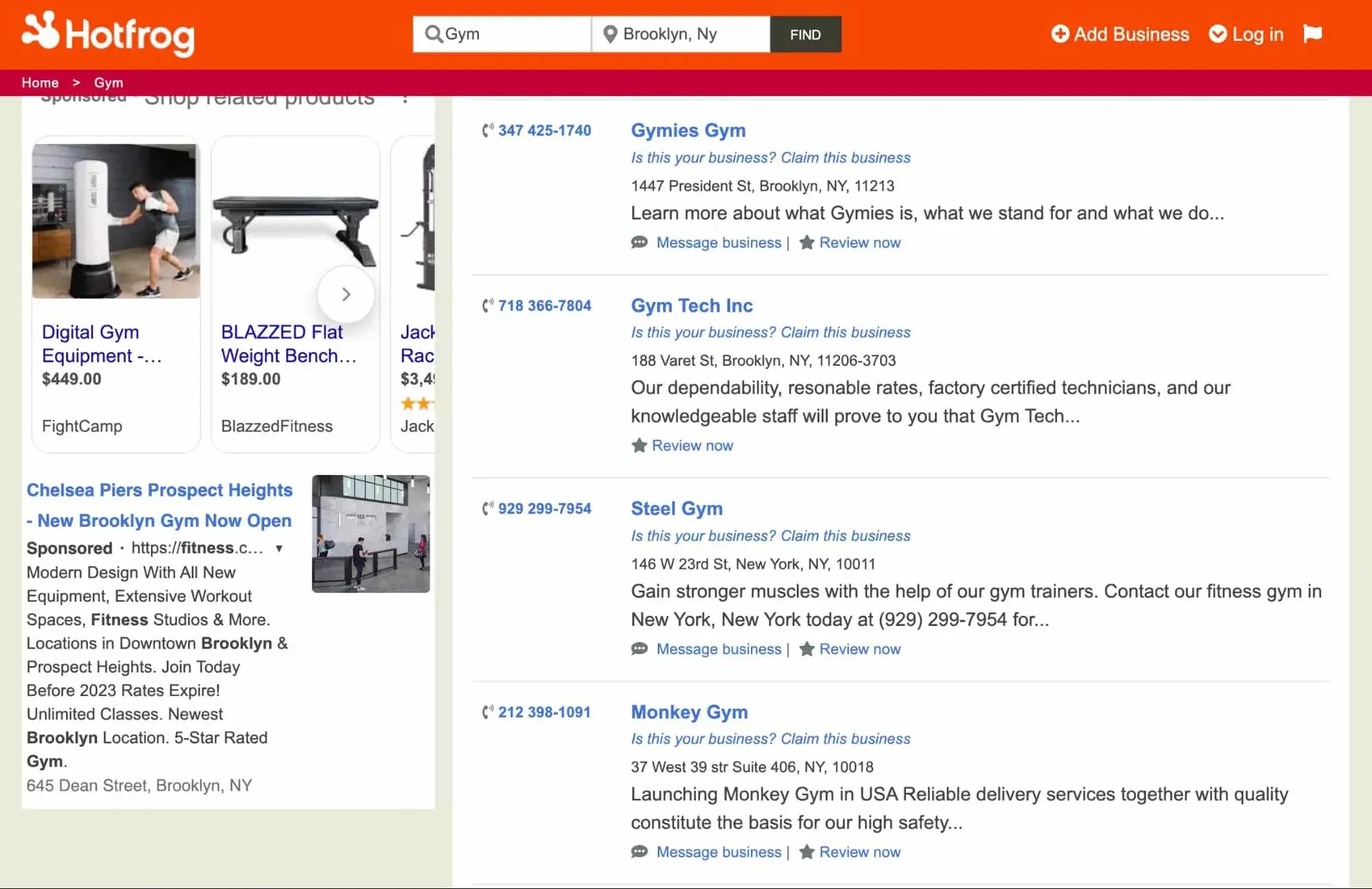Click the Gym search input field

coord(502,35)
